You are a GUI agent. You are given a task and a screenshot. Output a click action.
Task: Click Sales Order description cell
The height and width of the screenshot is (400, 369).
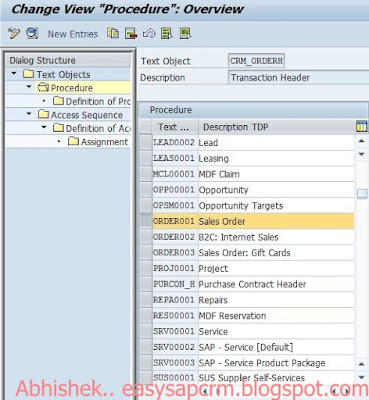(x=276, y=221)
